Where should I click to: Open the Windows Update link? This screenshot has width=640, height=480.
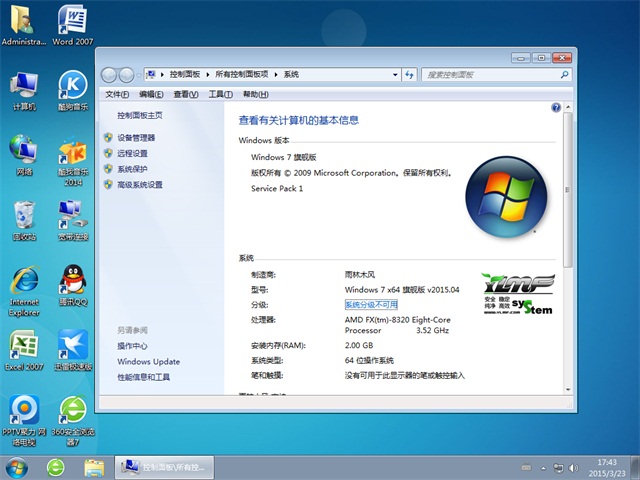[x=149, y=362]
